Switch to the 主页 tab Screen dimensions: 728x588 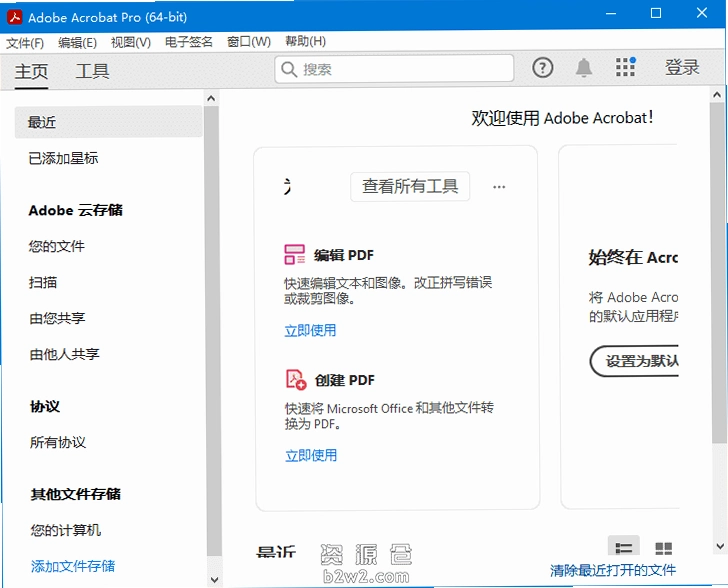tap(31, 71)
